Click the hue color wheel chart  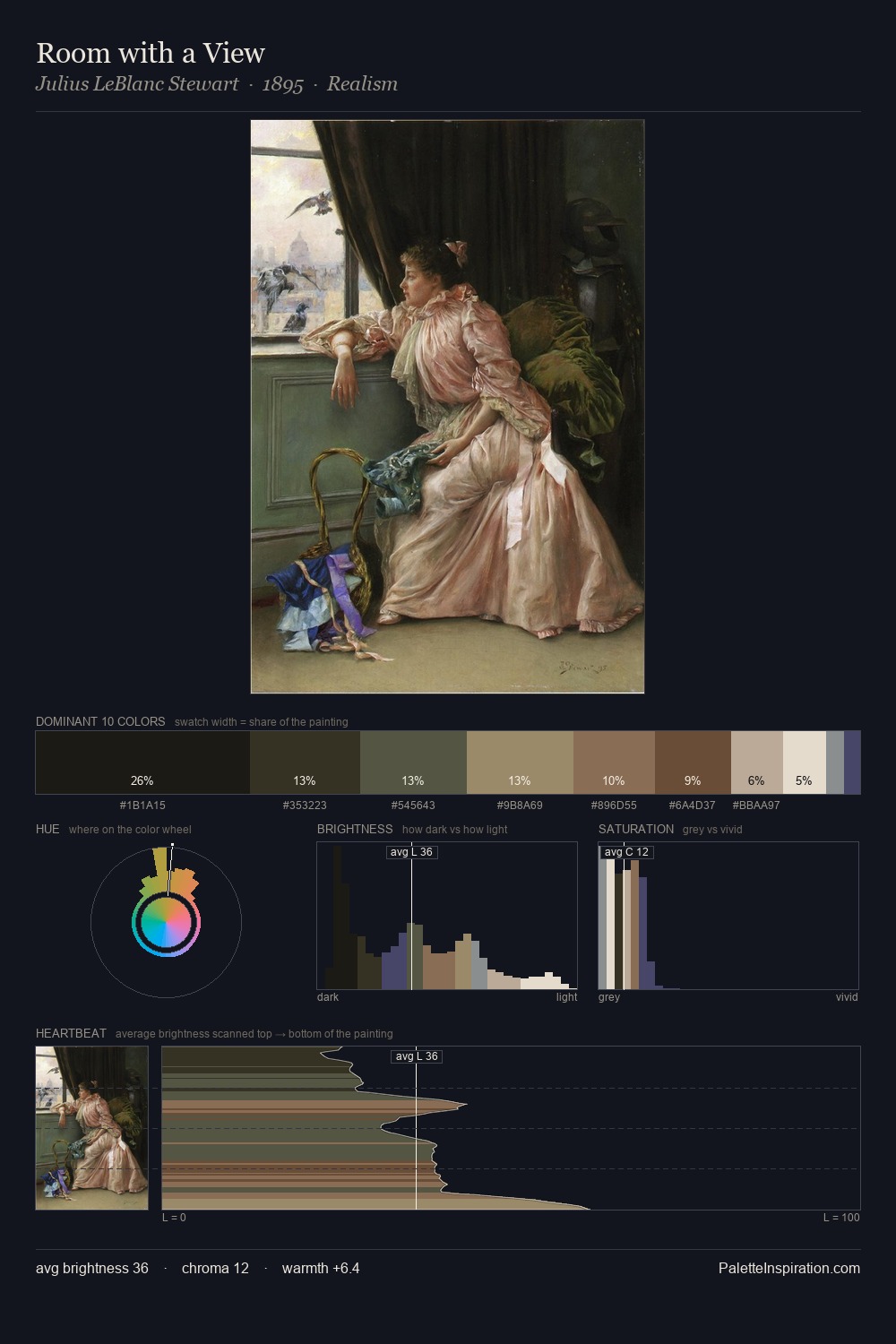[x=166, y=922]
